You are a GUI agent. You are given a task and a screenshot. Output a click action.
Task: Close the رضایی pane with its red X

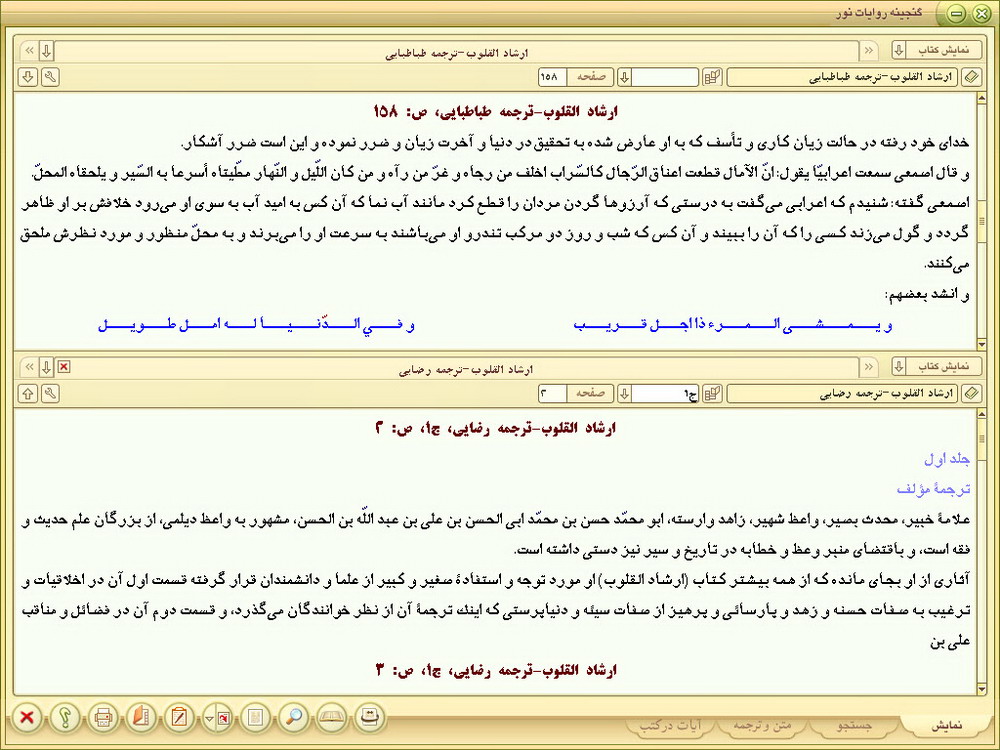click(x=64, y=367)
